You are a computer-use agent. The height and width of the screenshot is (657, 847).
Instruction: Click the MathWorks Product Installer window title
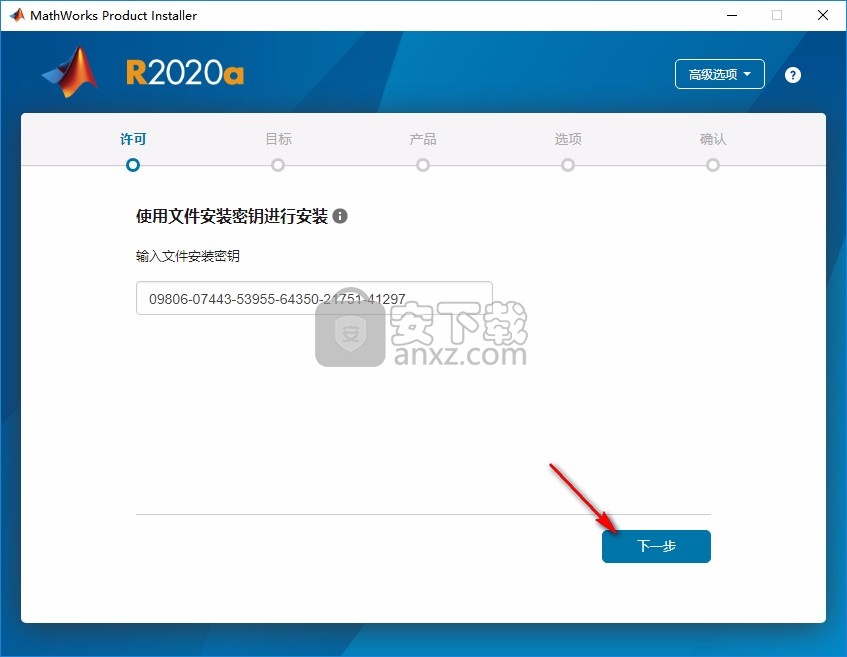click(x=113, y=16)
